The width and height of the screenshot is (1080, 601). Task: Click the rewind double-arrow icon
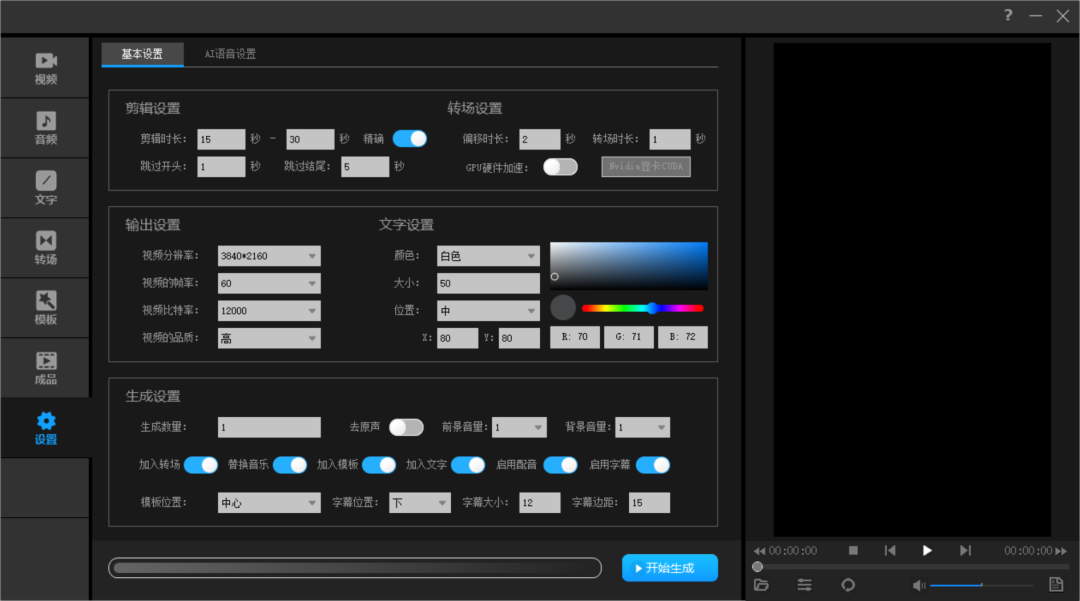pos(760,551)
